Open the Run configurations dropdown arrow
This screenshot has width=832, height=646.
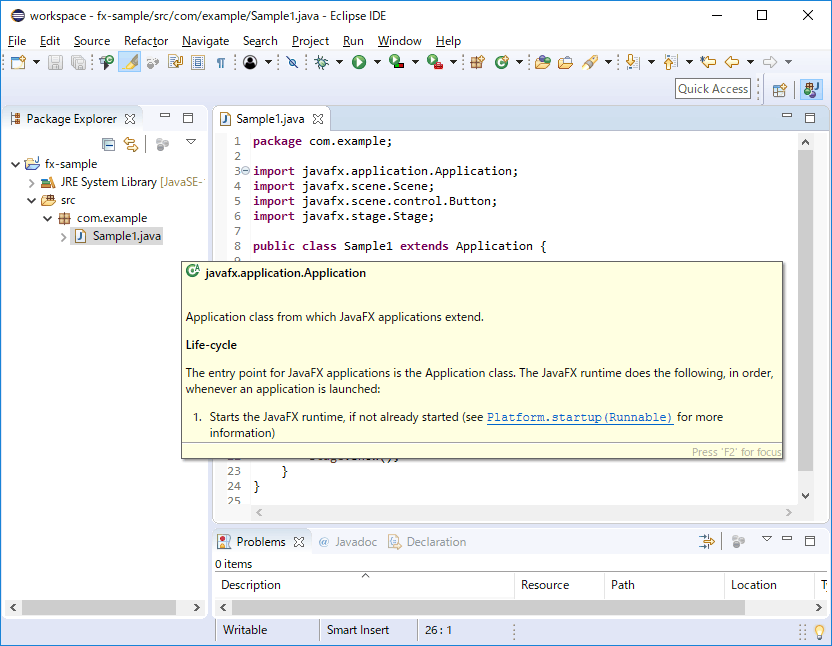point(377,62)
